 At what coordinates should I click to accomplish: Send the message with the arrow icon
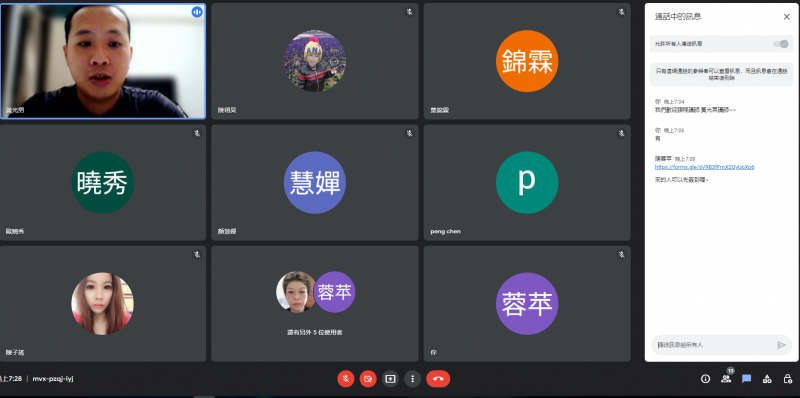pyautogui.click(x=781, y=345)
